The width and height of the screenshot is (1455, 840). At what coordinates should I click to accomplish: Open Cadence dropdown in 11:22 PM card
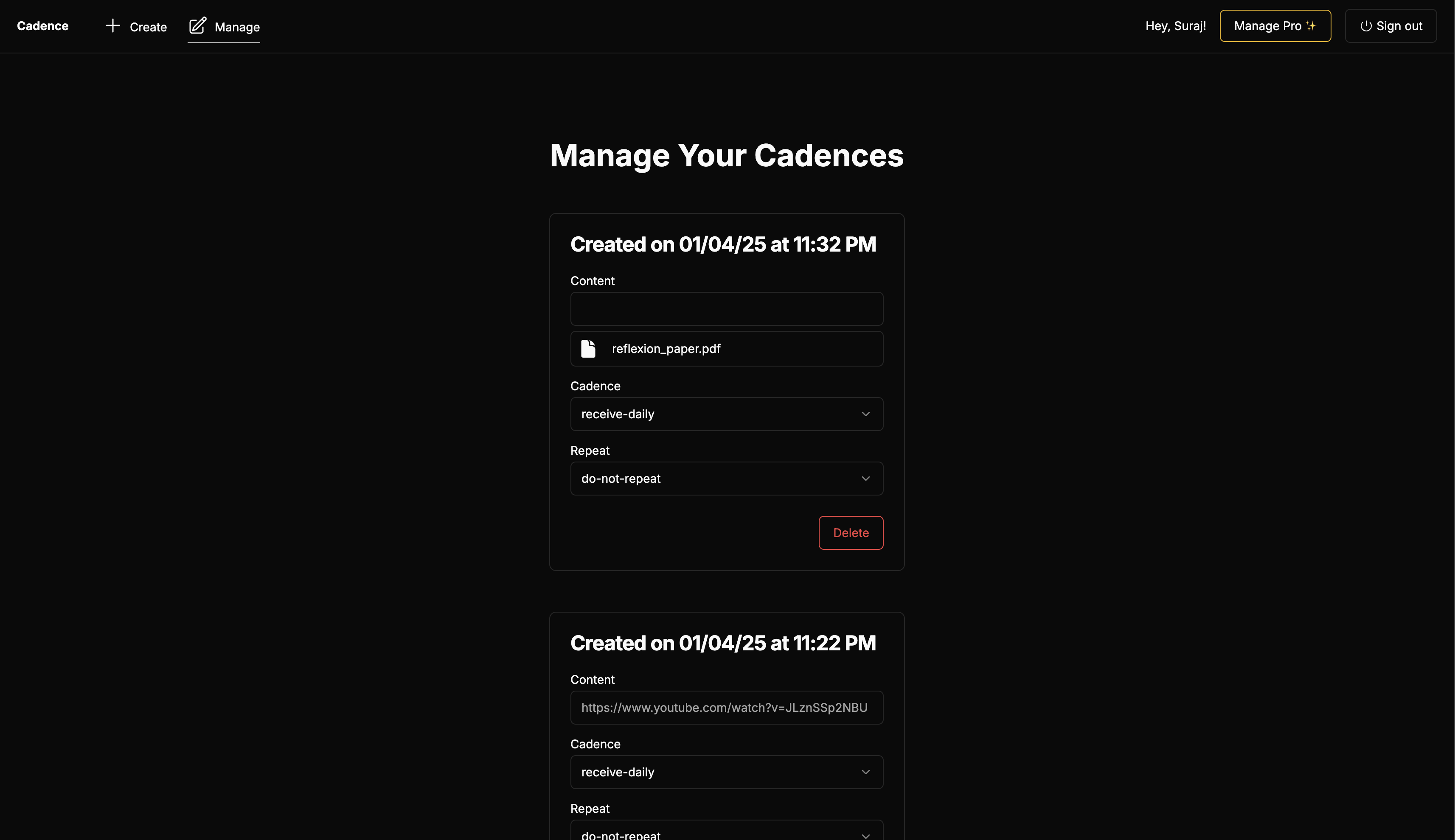727,772
